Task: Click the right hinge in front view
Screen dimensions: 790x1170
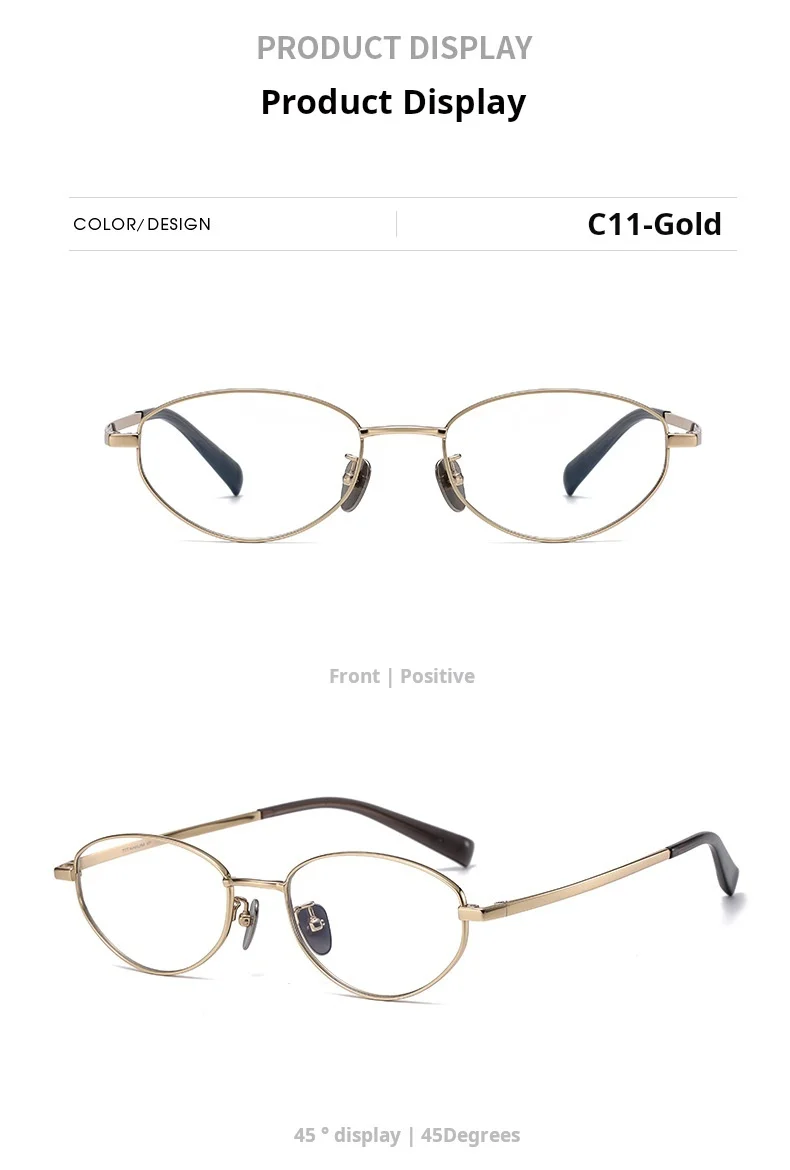Action: [x=684, y=434]
